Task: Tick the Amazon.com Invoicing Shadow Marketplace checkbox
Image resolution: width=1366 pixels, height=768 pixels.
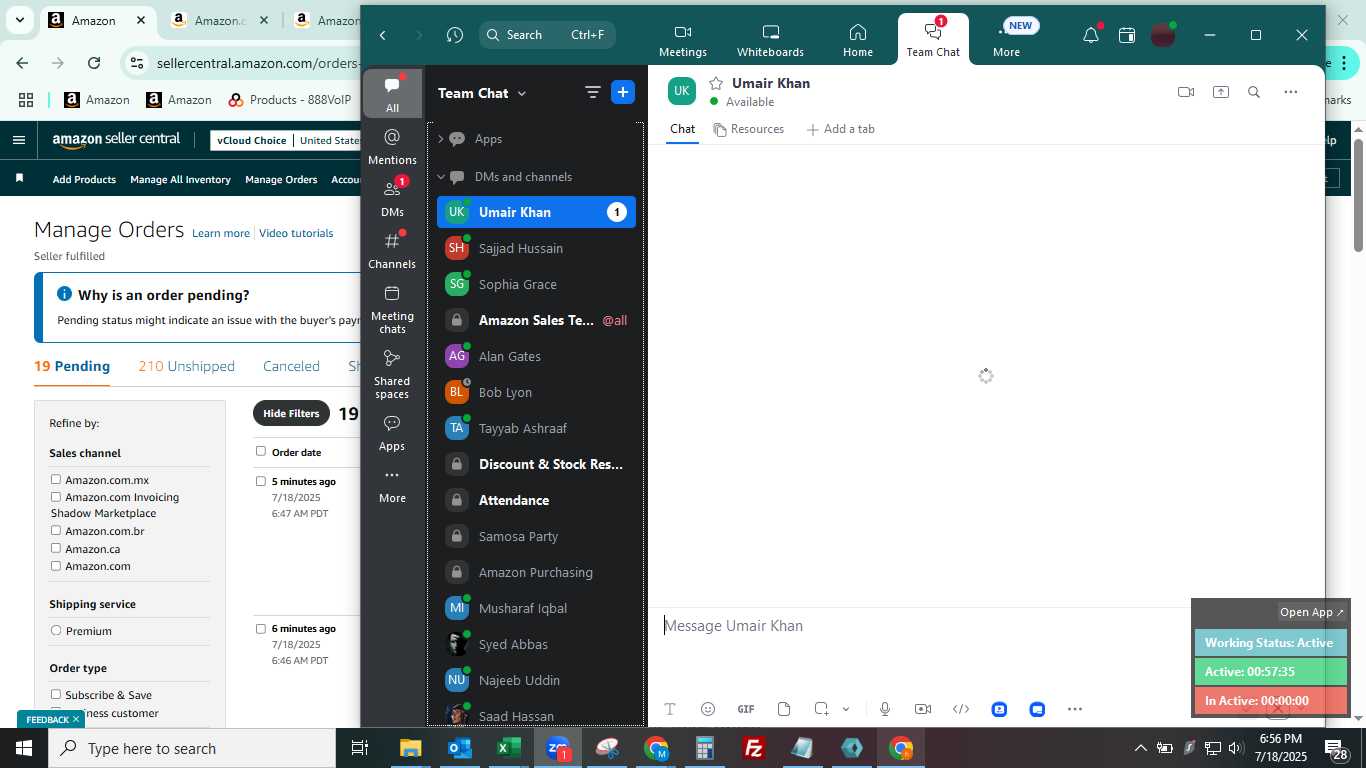Action: 56,497
